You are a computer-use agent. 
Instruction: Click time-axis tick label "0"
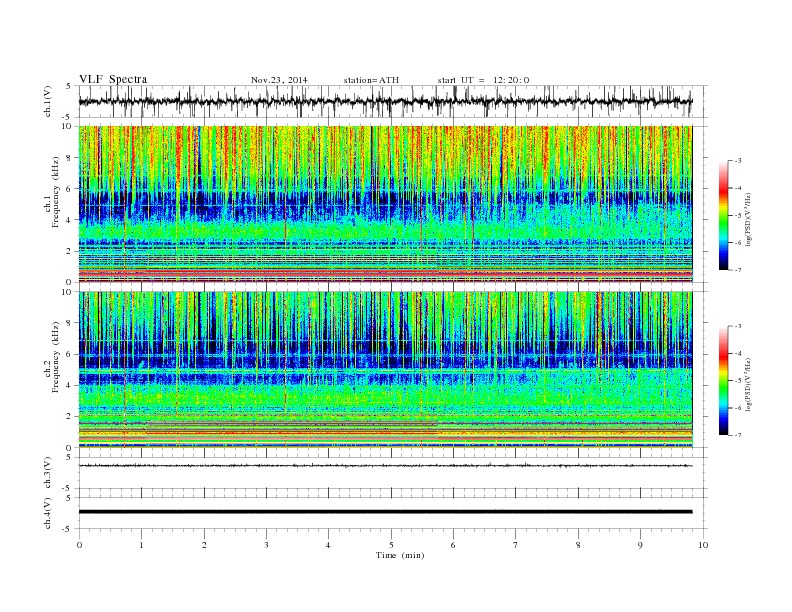point(79,545)
